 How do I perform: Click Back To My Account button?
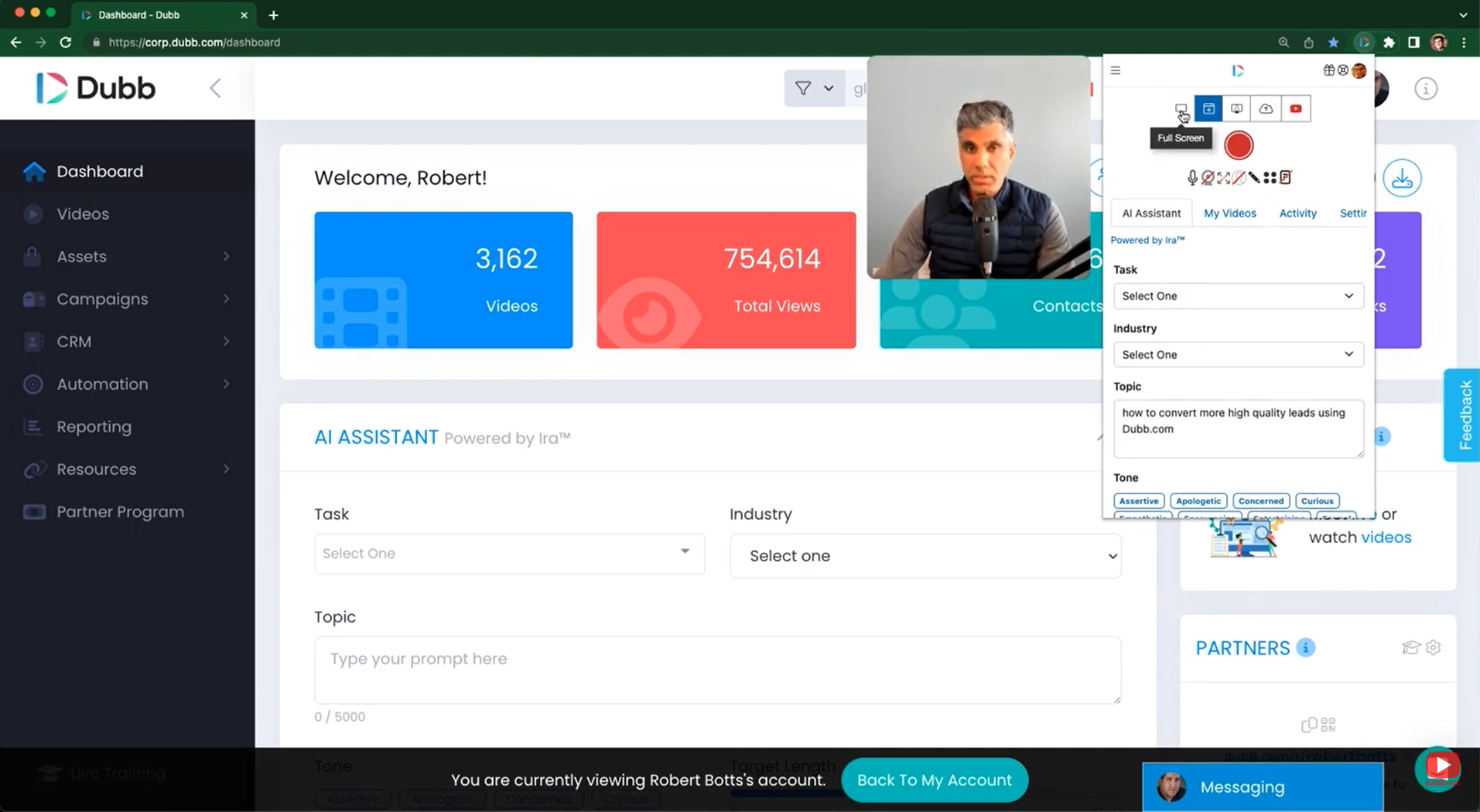(x=934, y=780)
